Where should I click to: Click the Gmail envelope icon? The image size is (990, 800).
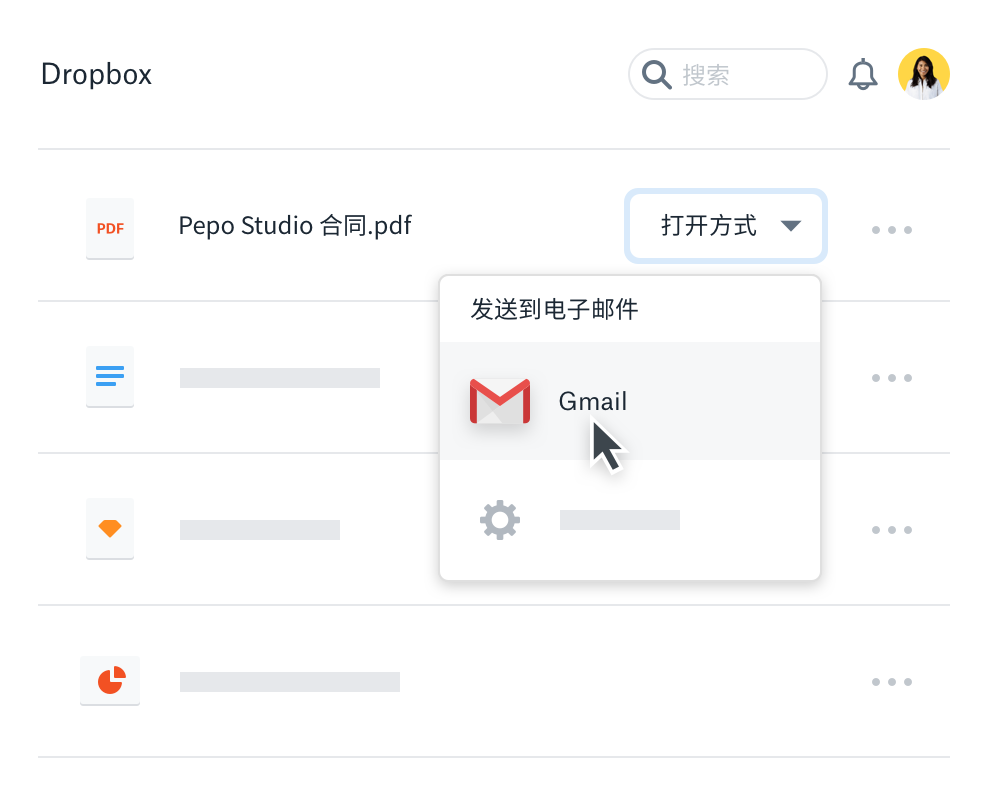[499, 401]
